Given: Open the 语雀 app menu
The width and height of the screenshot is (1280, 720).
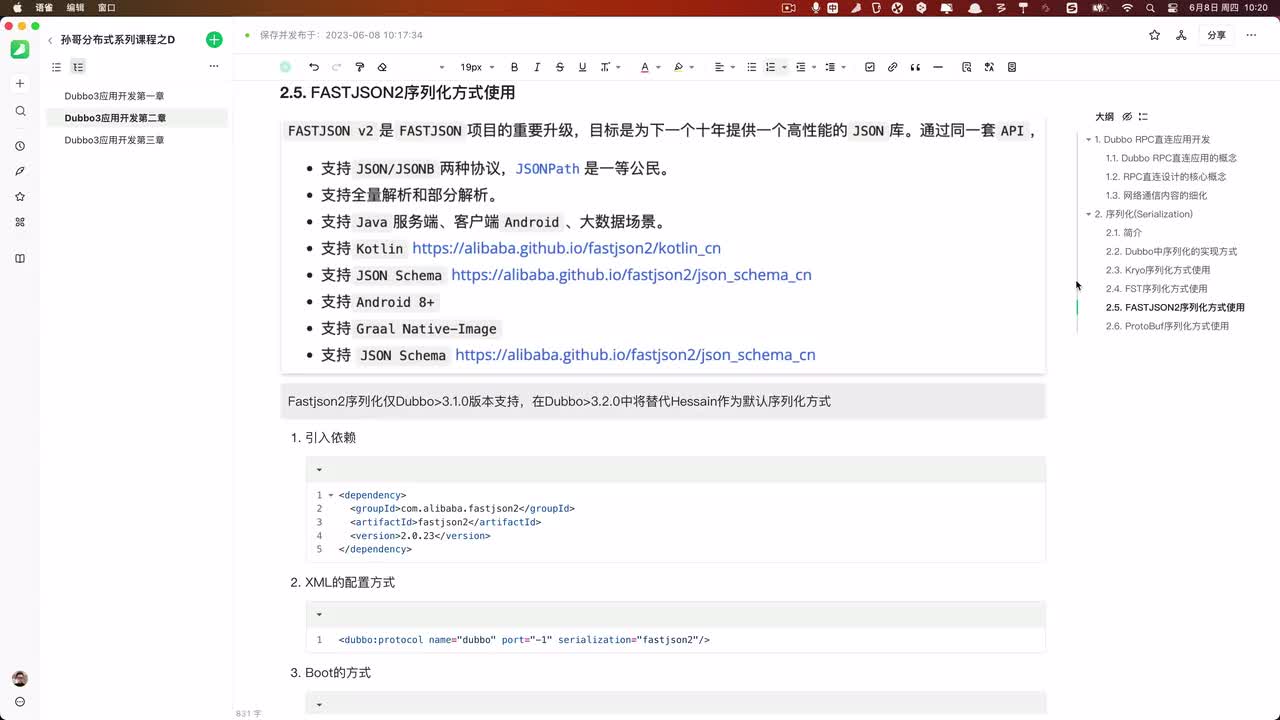Looking at the screenshot, I should point(44,7).
